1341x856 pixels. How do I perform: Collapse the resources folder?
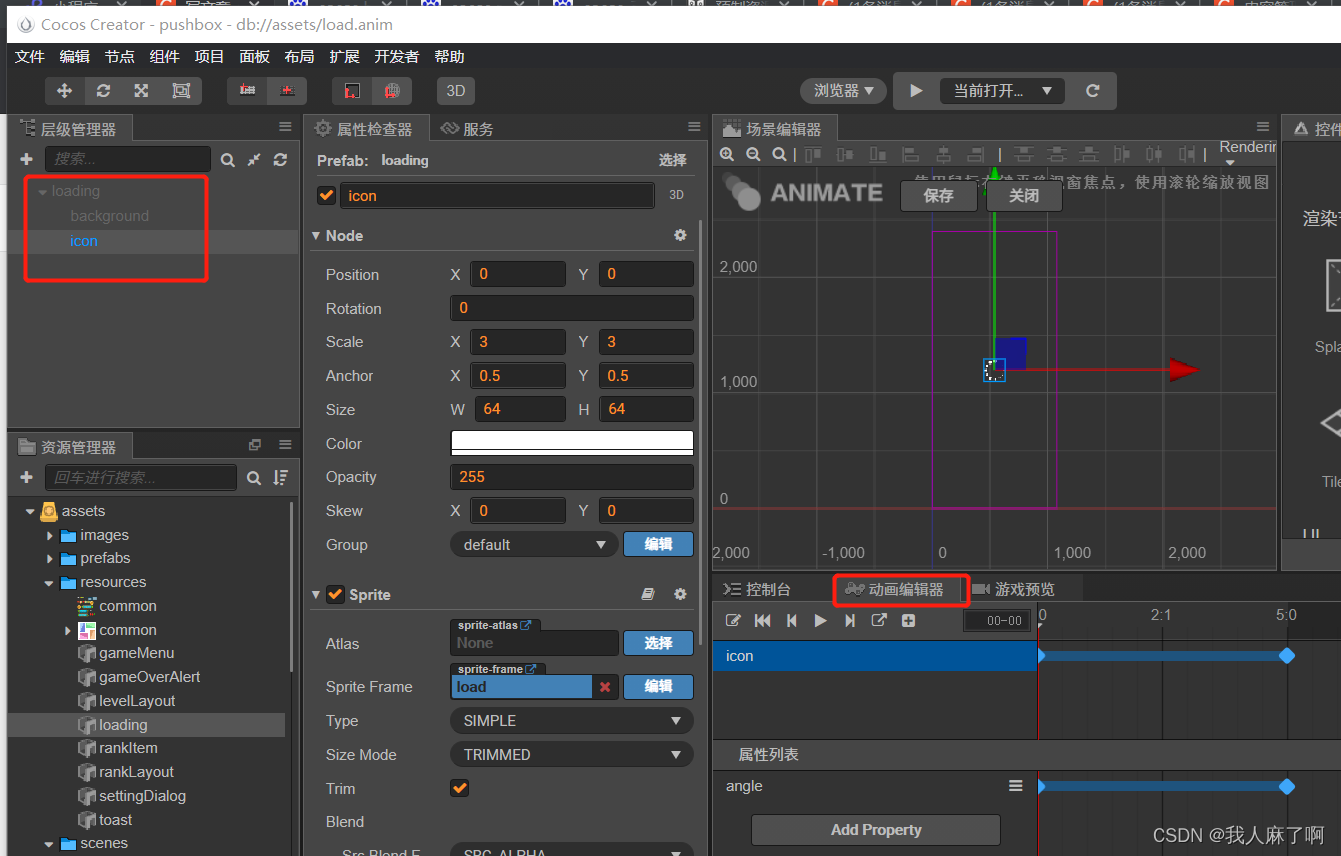[x=49, y=583]
